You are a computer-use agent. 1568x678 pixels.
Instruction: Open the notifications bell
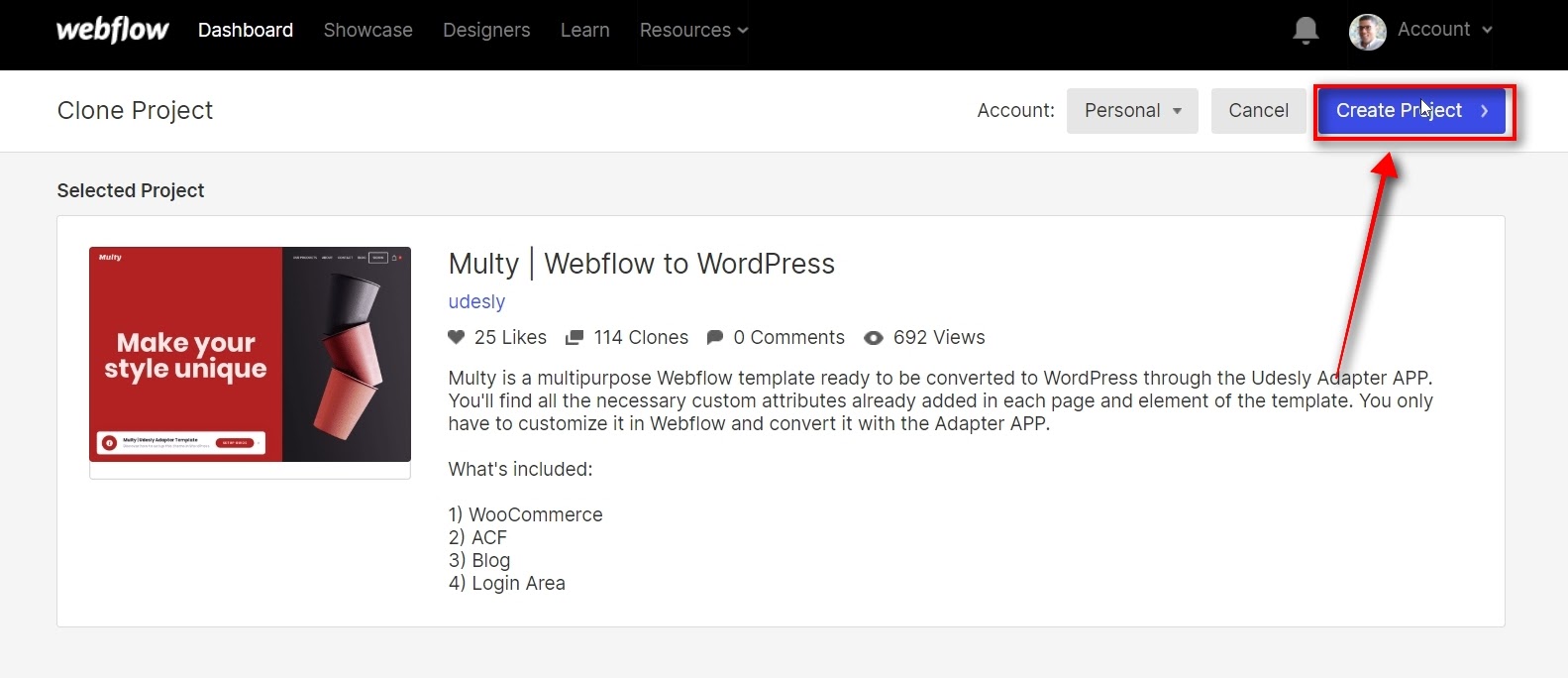pos(1306,31)
